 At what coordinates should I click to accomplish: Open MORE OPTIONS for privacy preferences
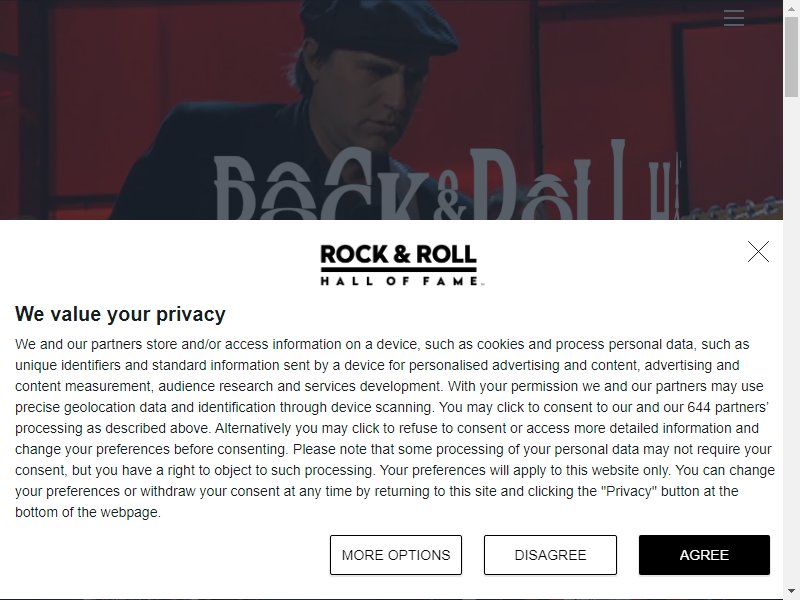[x=396, y=555]
